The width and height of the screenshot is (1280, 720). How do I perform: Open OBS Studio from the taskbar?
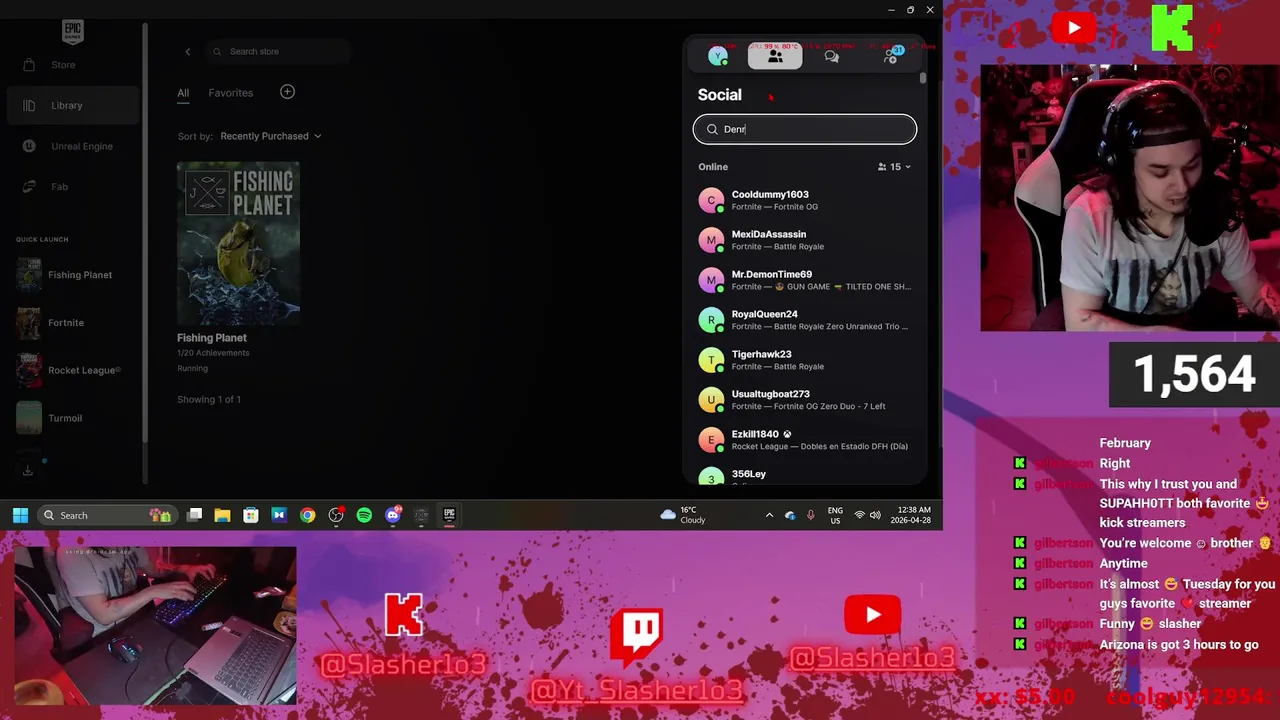tap(336, 515)
